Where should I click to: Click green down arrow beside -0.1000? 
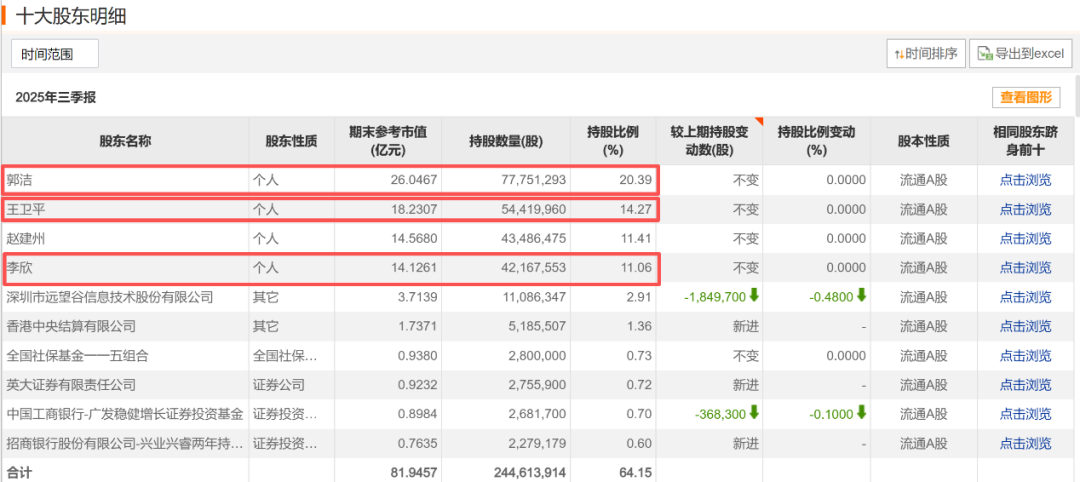point(860,414)
